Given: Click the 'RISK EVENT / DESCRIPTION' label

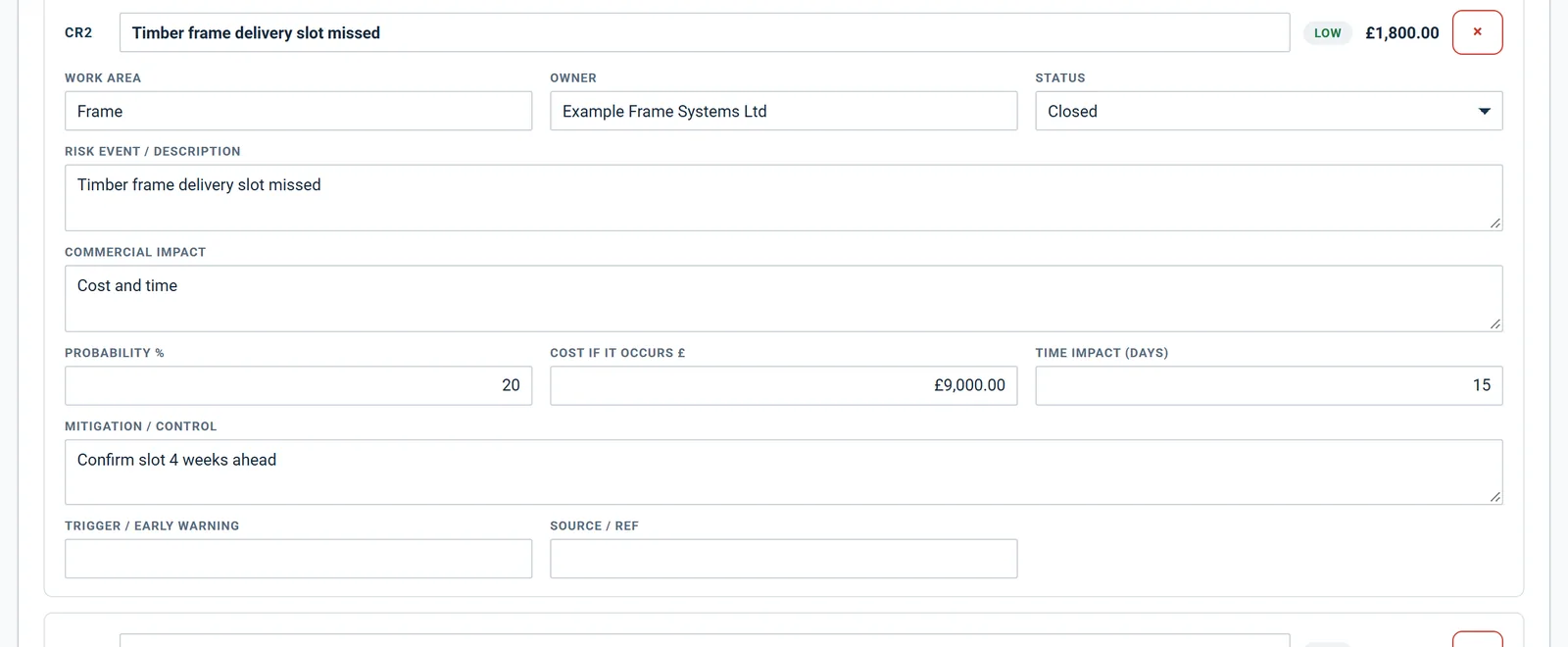Looking at the screenshot, I should pyautogui.click(x=153, y=151).
